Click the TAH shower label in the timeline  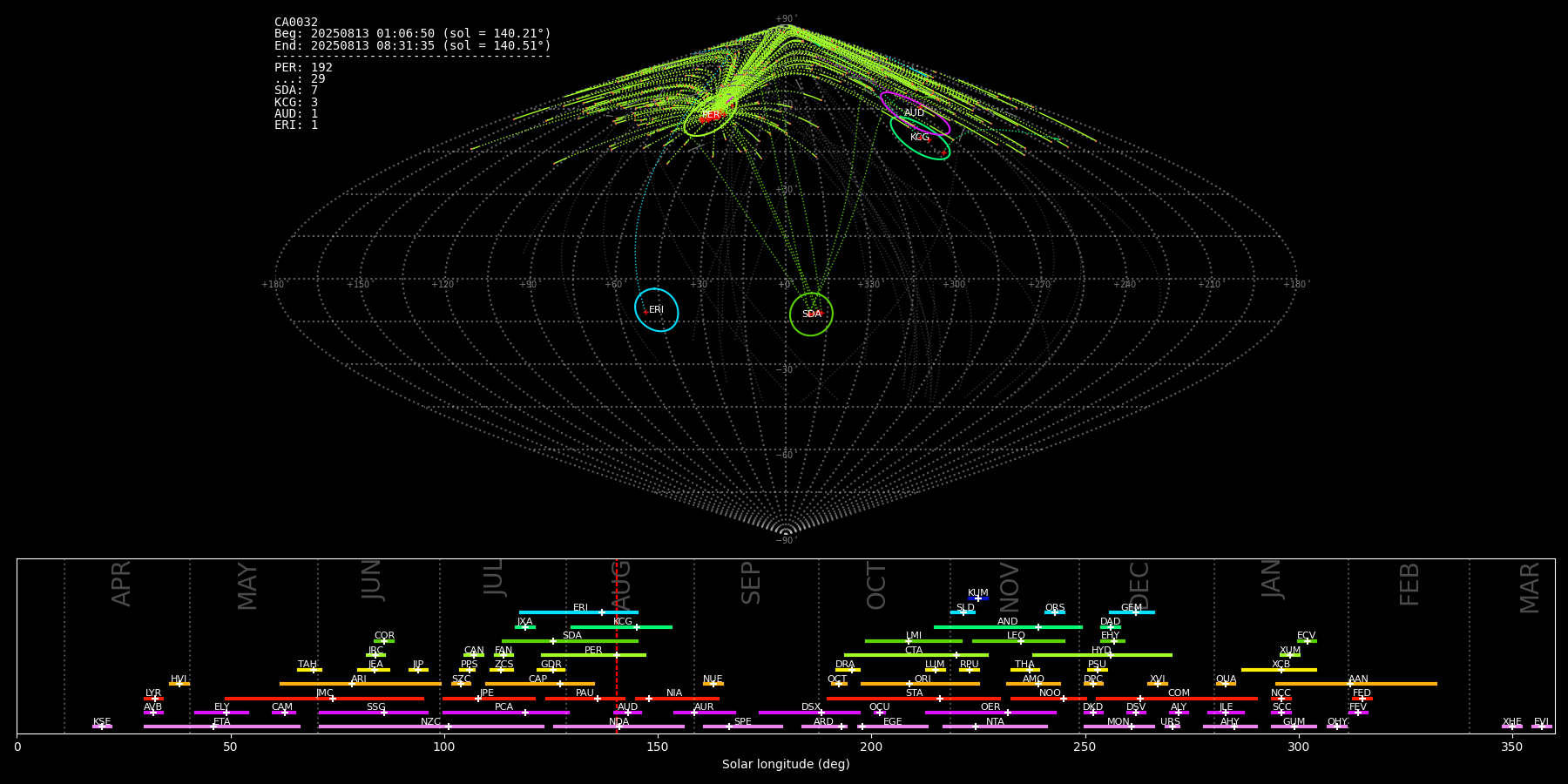308,665
